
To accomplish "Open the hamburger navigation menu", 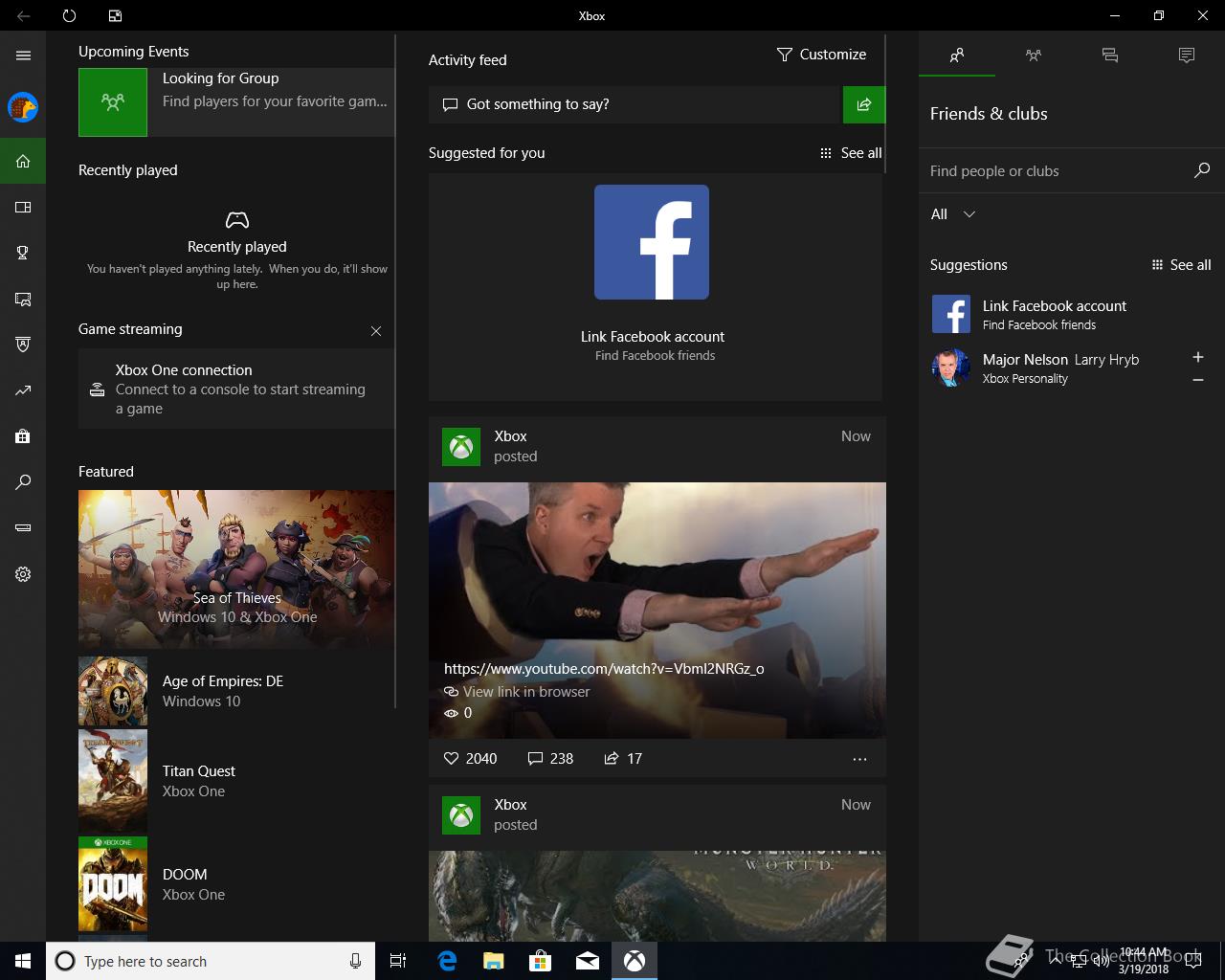I will 23,56.
